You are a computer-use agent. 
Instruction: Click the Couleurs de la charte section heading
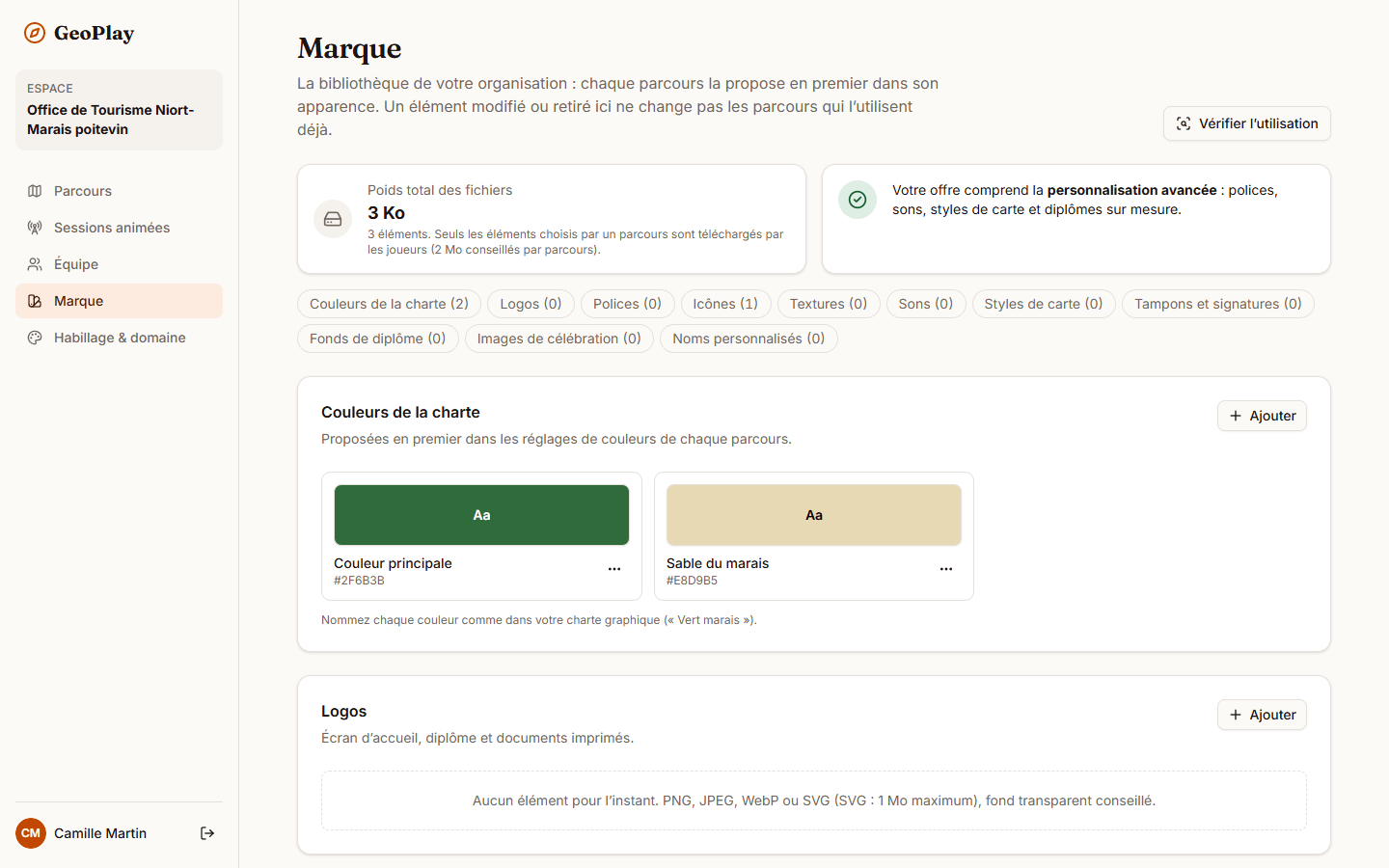(400, 412)
